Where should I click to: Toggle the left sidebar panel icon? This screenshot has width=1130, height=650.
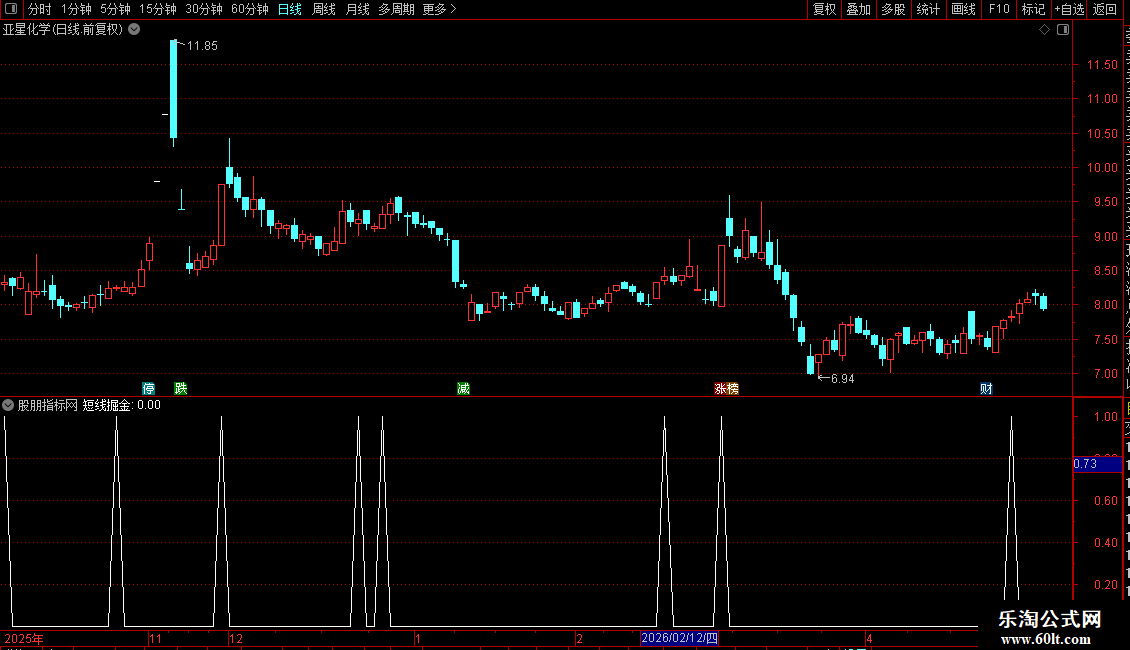coord(11,9)
